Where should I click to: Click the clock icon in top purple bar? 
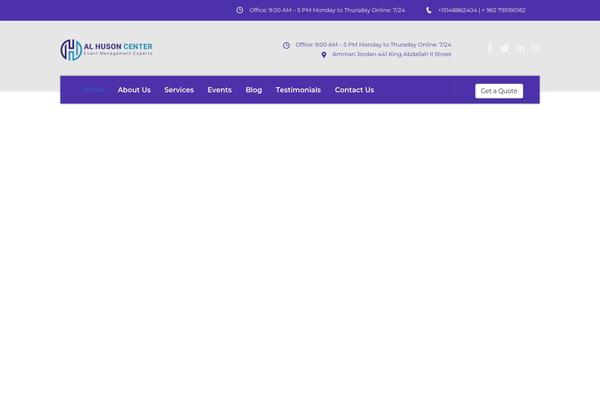(x=240, y=10)
